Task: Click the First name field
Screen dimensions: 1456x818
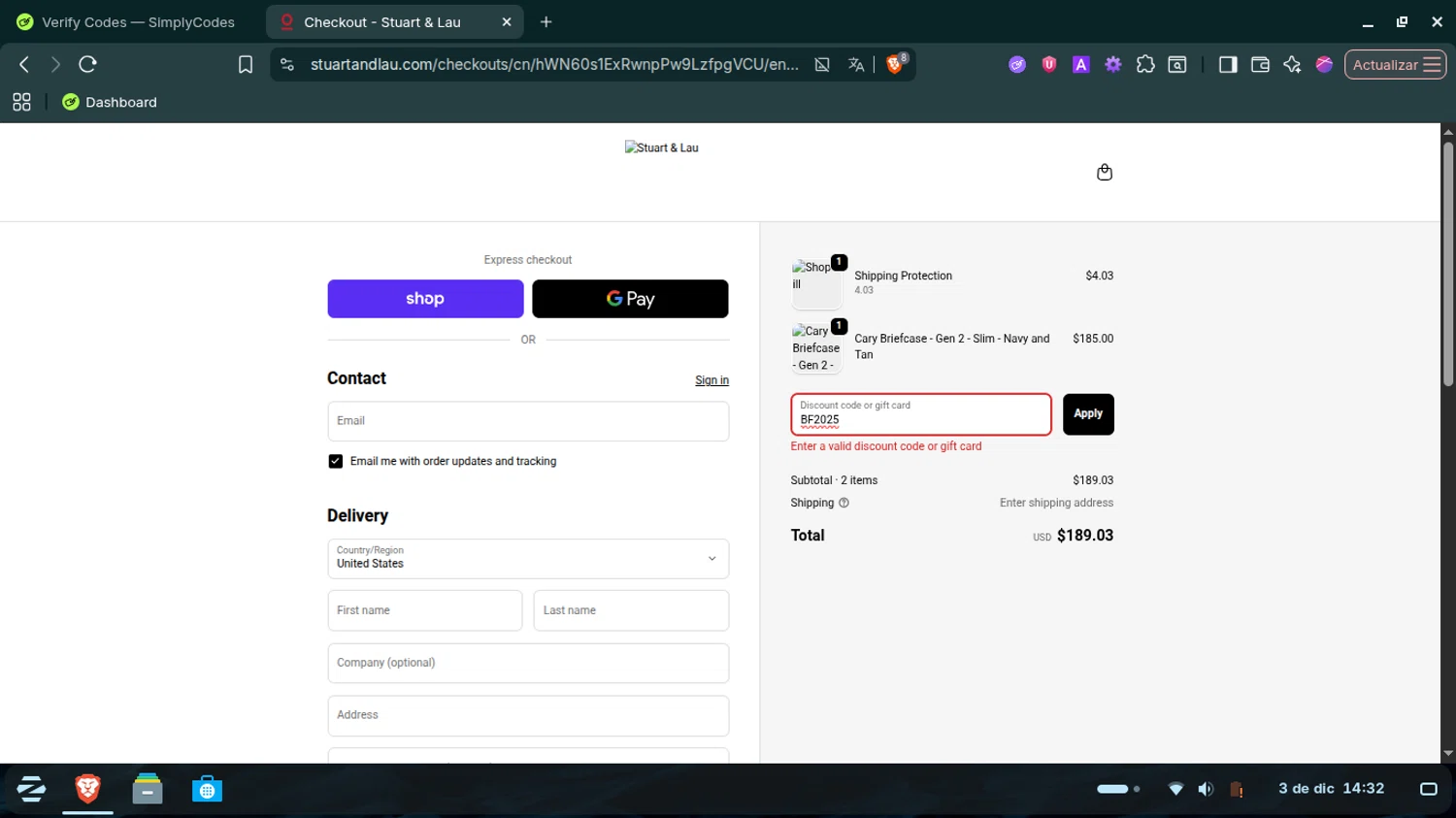Action: (x=425, y=610)
